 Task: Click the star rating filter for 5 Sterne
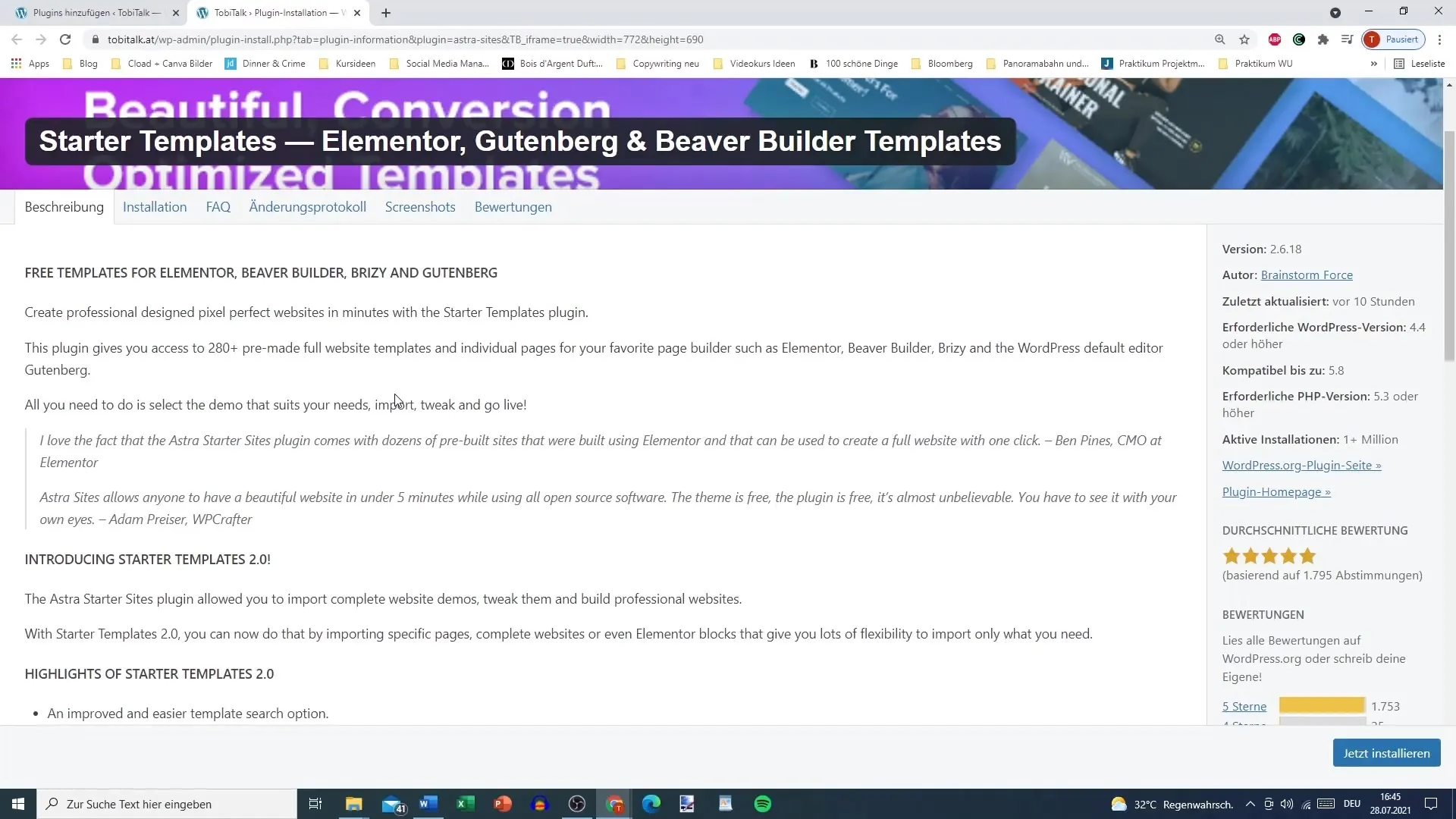coord(1244,706)
